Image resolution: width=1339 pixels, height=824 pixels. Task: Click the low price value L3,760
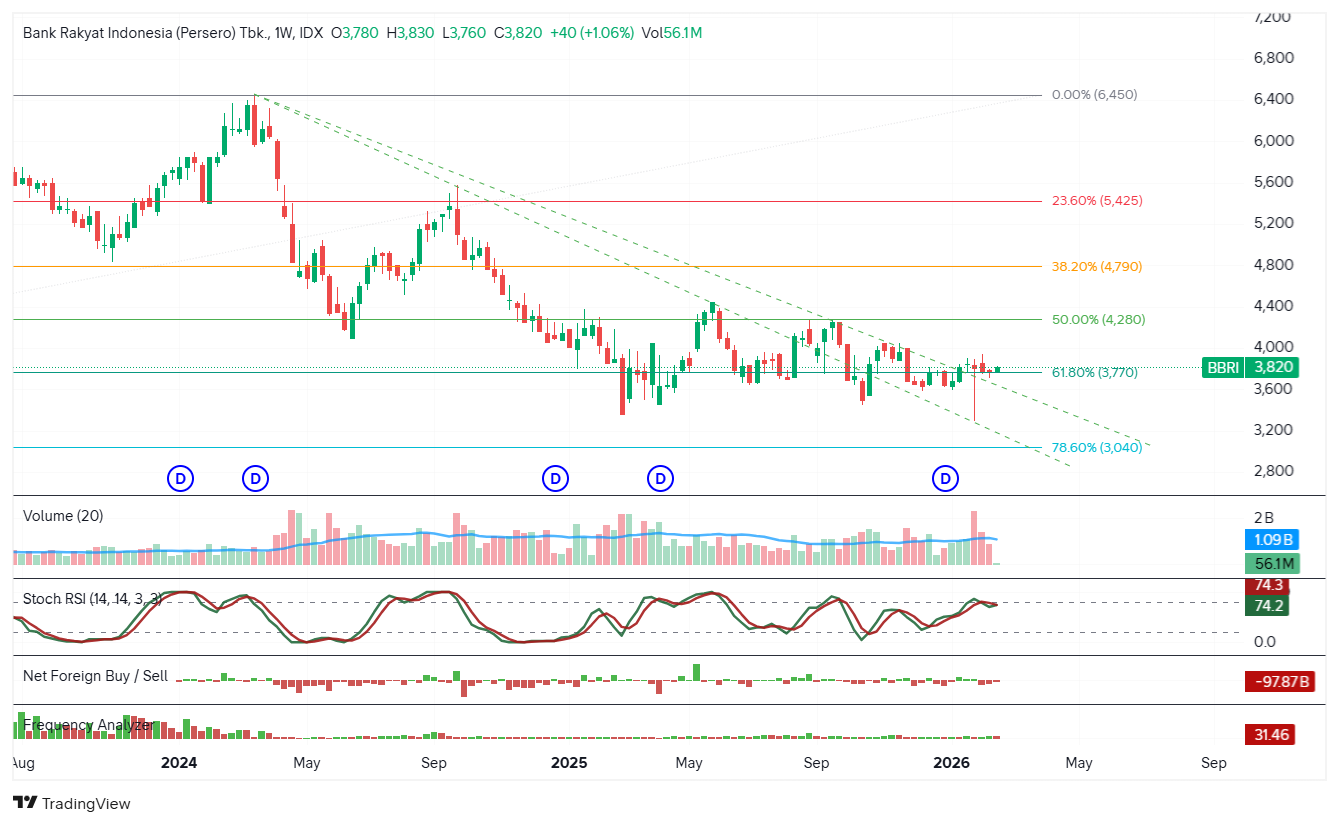coord(464,32)
